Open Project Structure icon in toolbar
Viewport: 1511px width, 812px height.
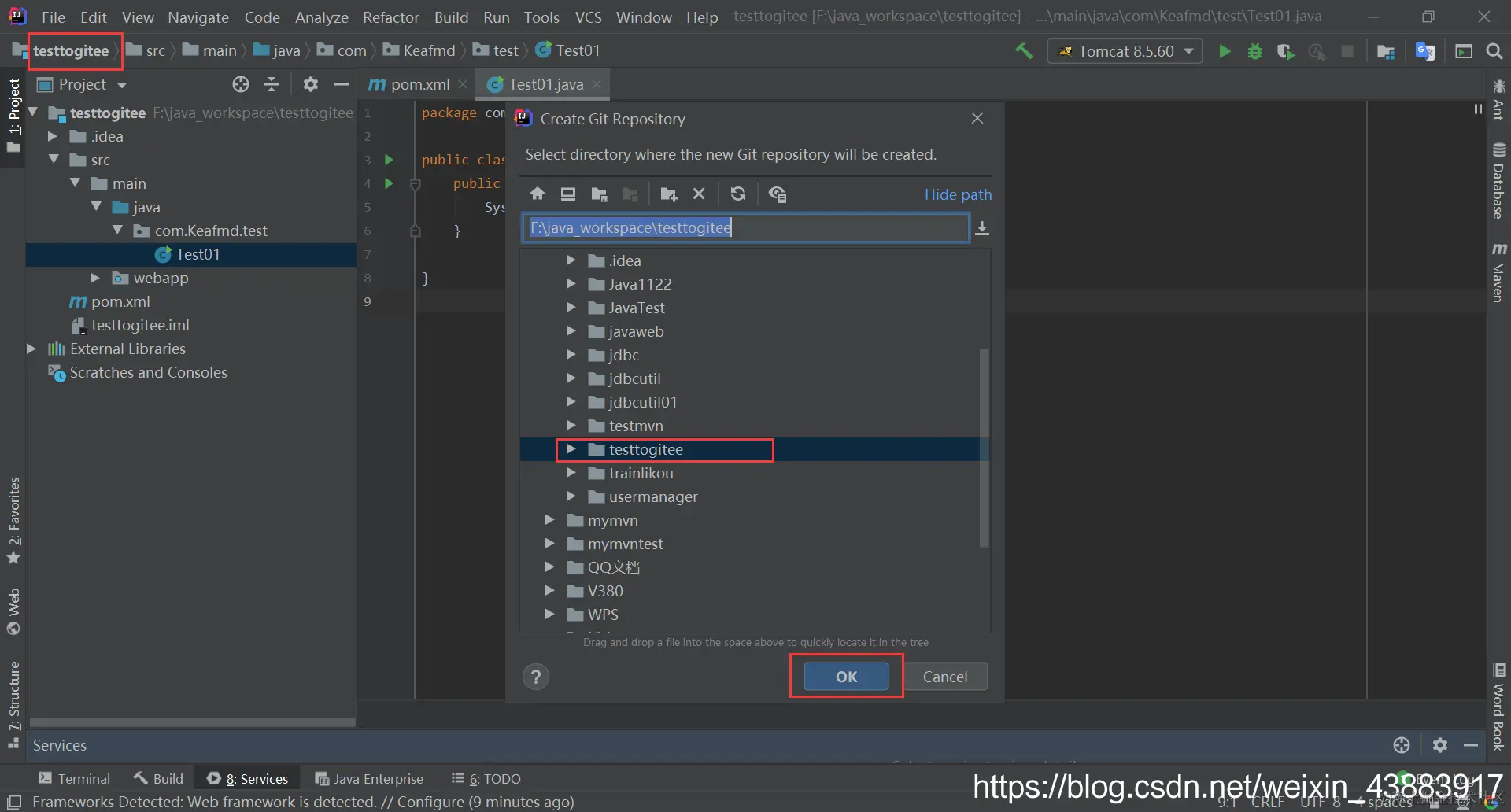(1386, 51)
